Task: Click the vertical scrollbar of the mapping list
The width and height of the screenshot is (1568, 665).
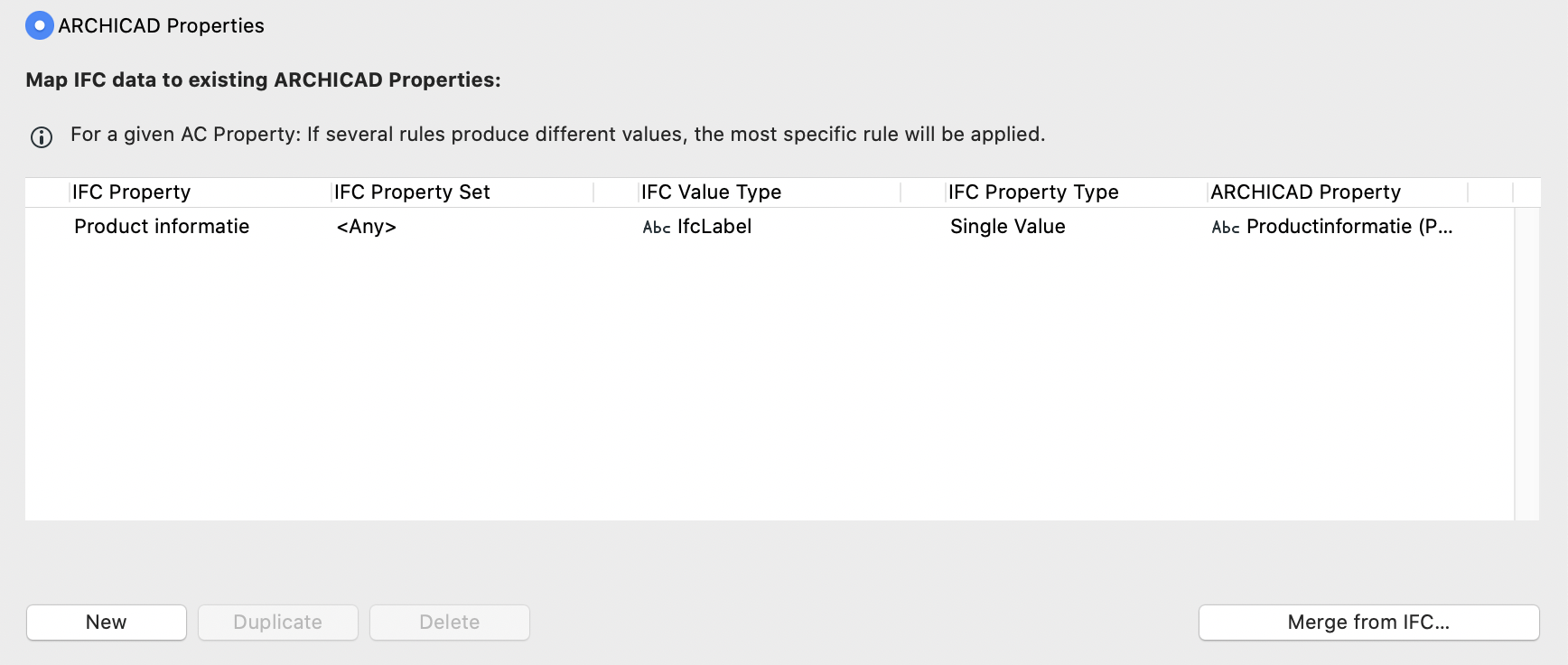Action: [1526, 364]
